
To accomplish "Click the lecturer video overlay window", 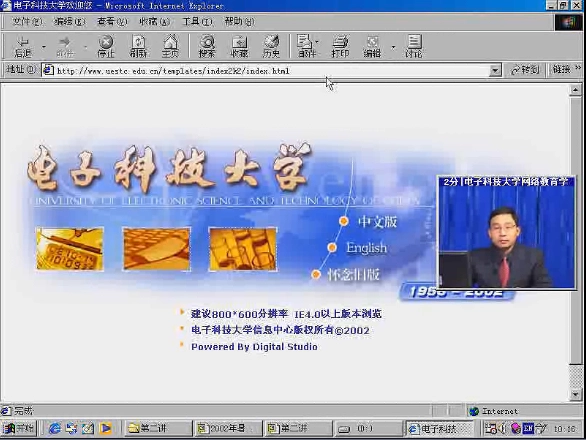I will (x=507, y=233).
